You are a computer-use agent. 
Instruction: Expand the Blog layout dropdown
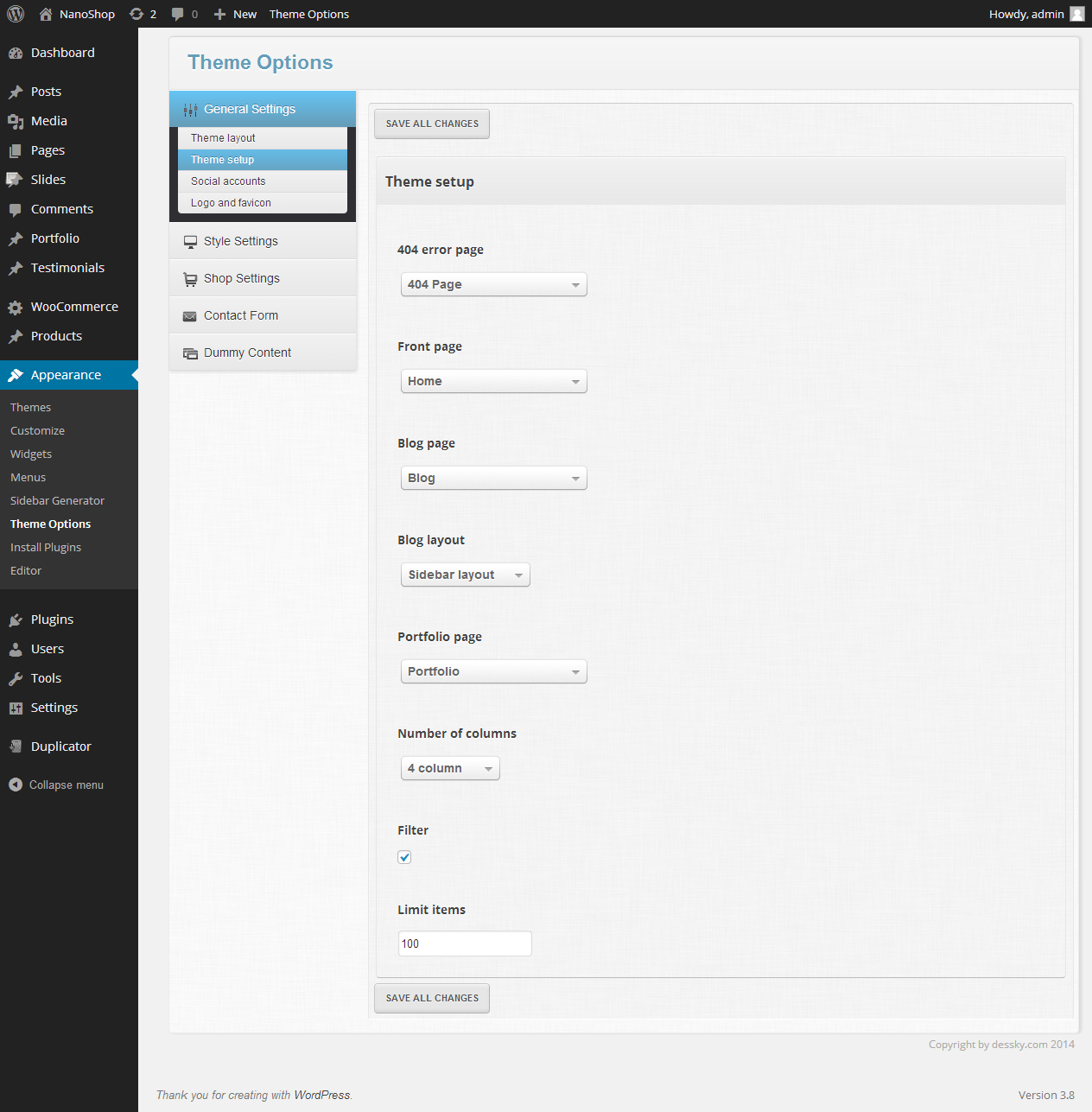click(x=465, y=575)
